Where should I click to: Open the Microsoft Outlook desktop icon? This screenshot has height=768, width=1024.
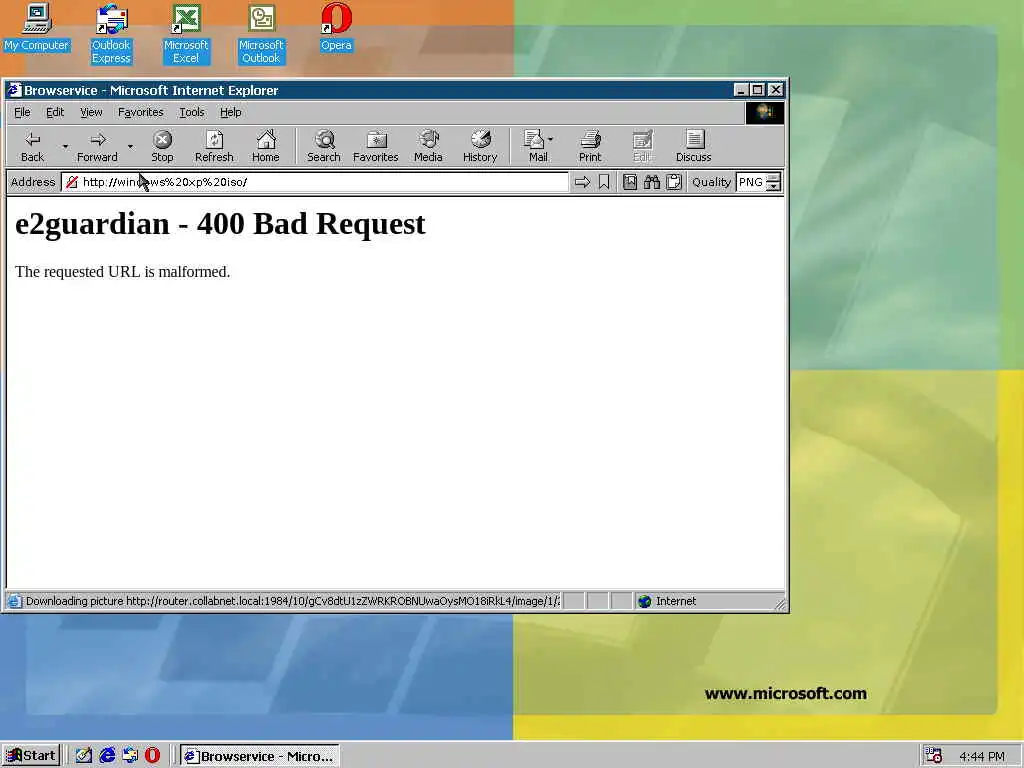tap(261, 34)
